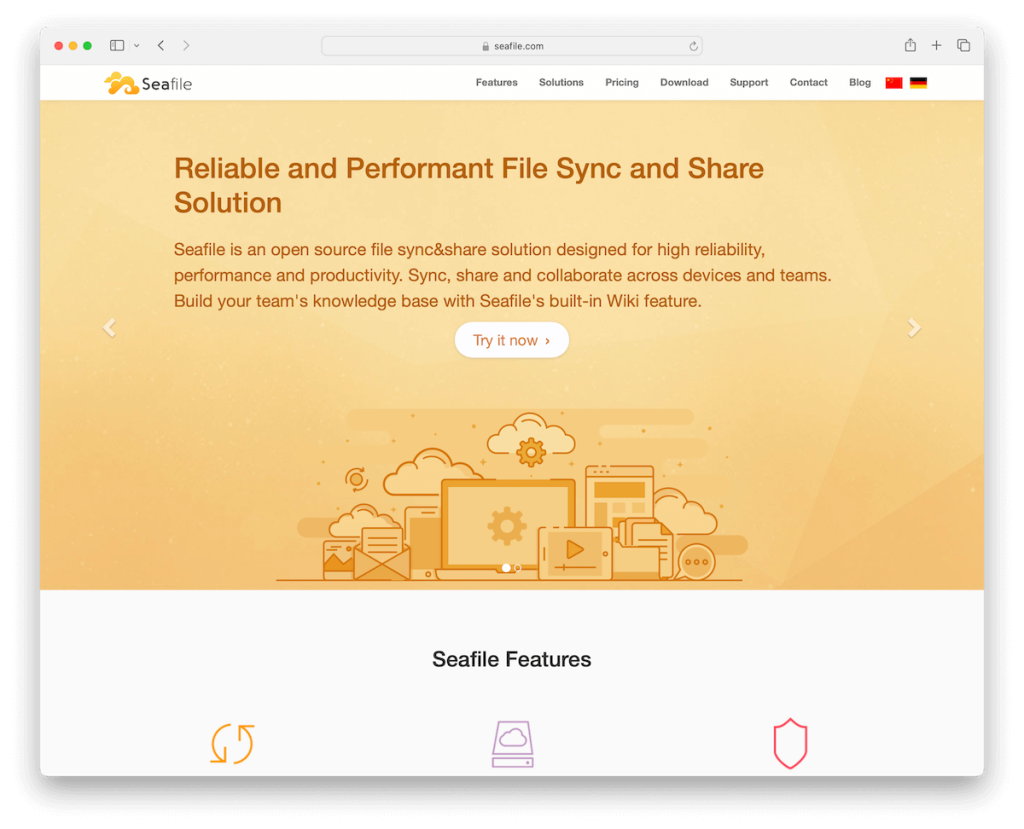Toggle the Safari sidebar button

(117, 45)
